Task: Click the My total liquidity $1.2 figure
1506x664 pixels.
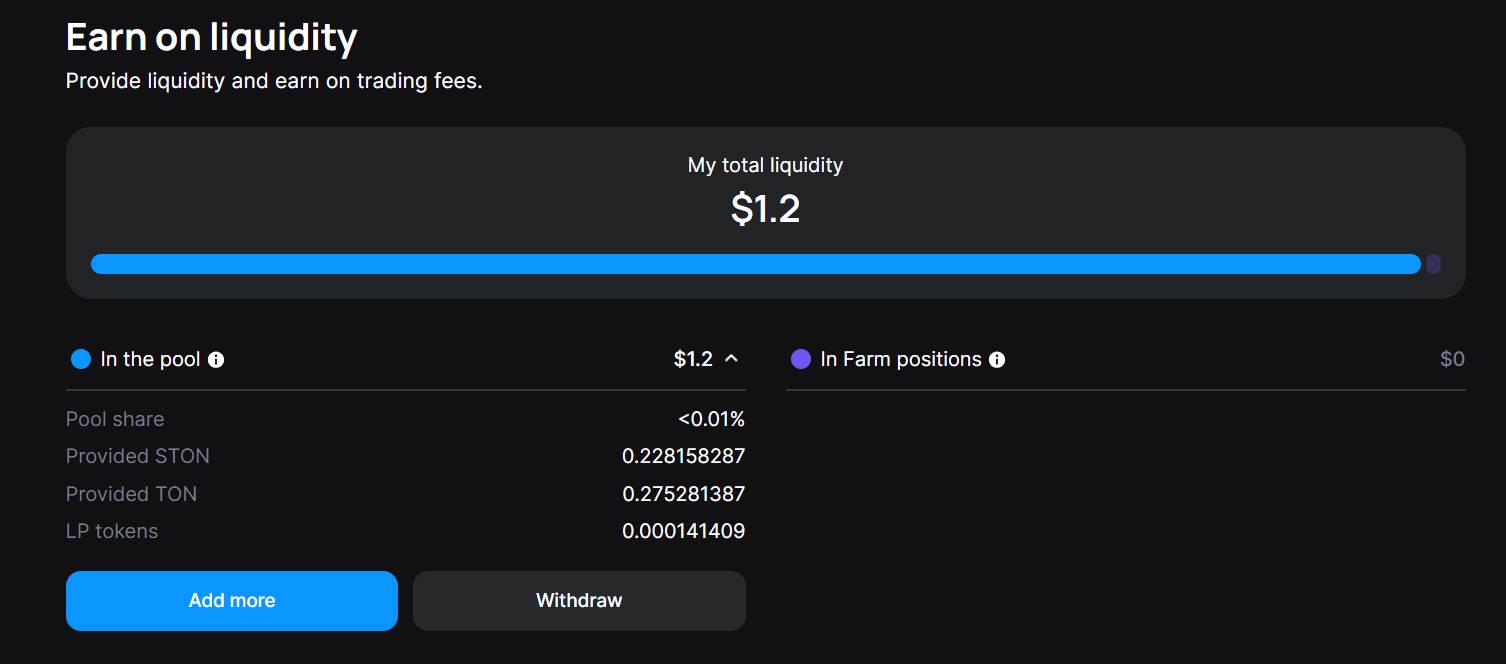Action: pyautogui.click(x=765, y=209)
